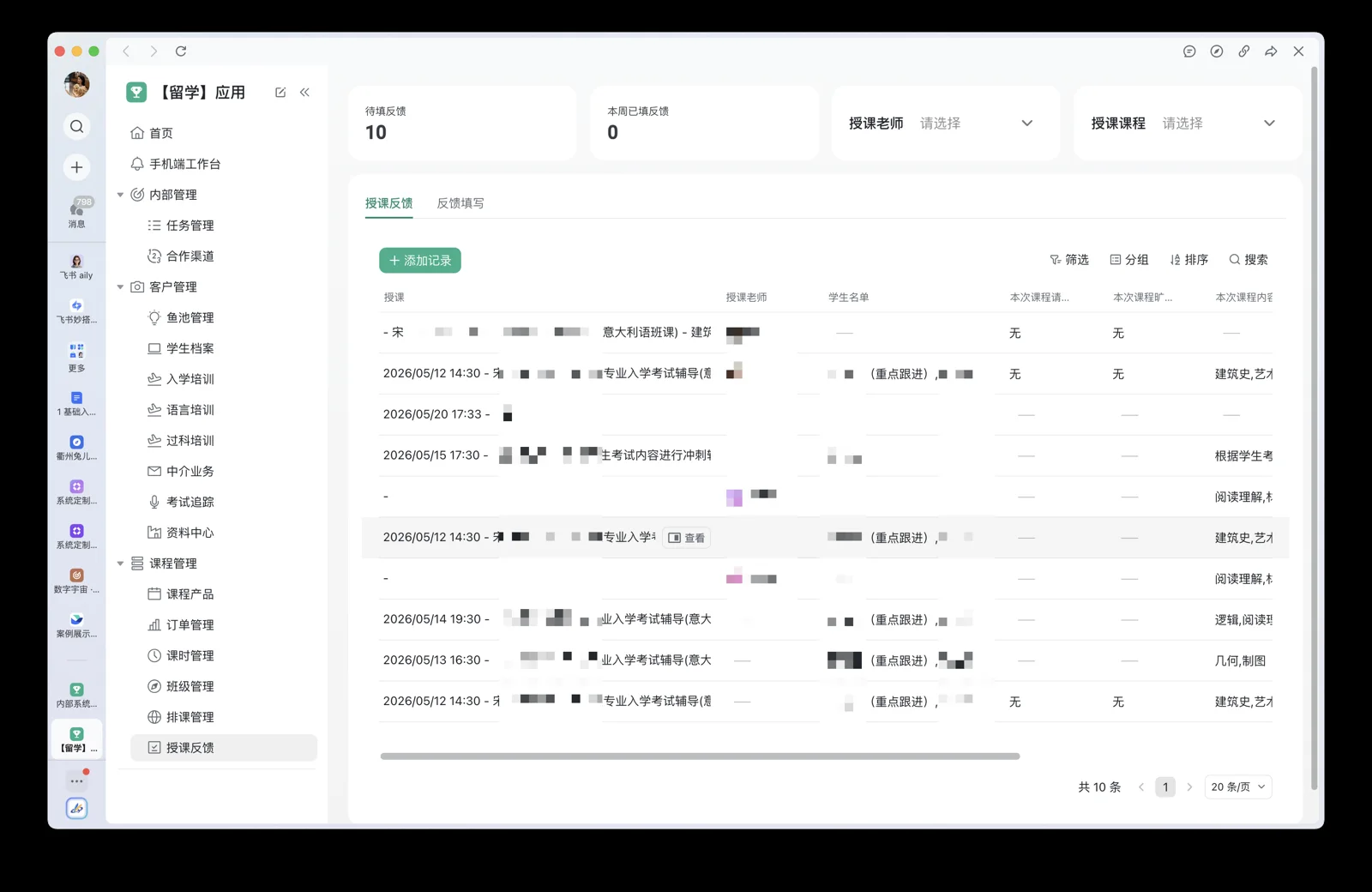Open the 筛选 filter tool
The height and width of the screenshot is (892, 1372).
pos(1069,260)
